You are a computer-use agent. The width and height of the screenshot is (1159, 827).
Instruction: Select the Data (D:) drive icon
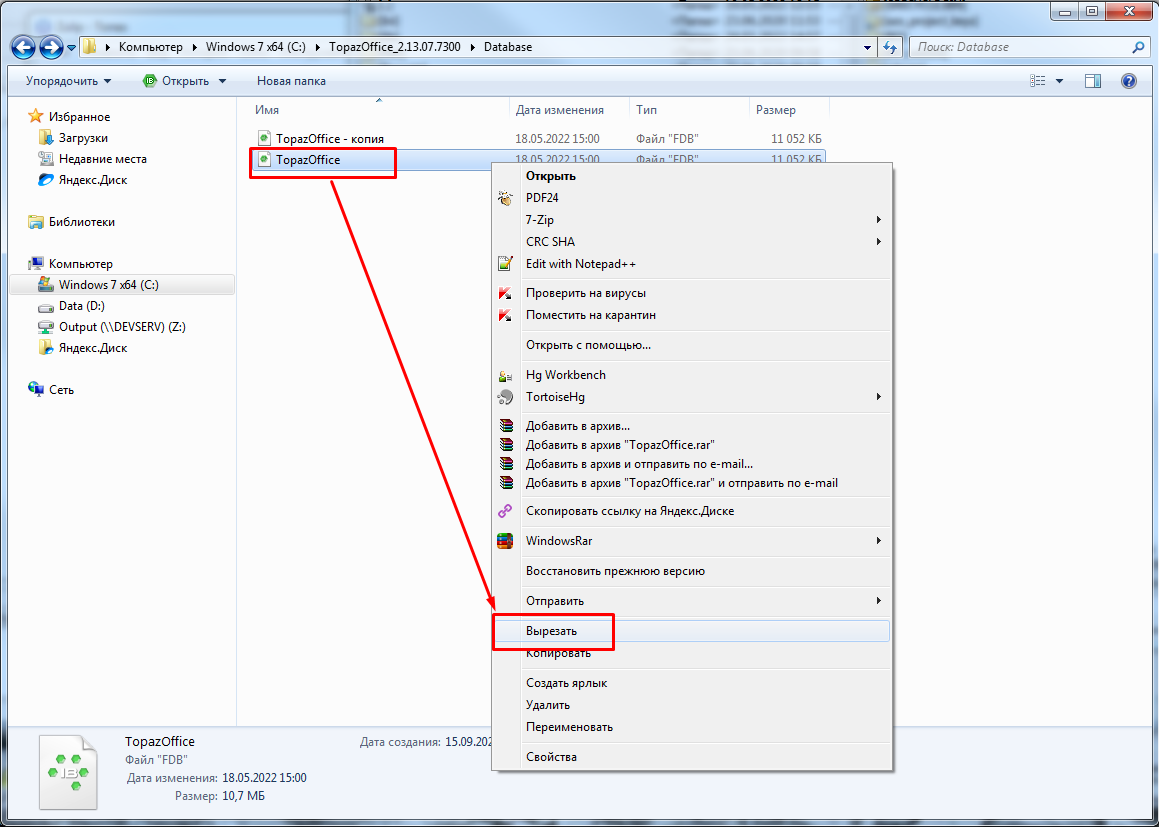46,306
